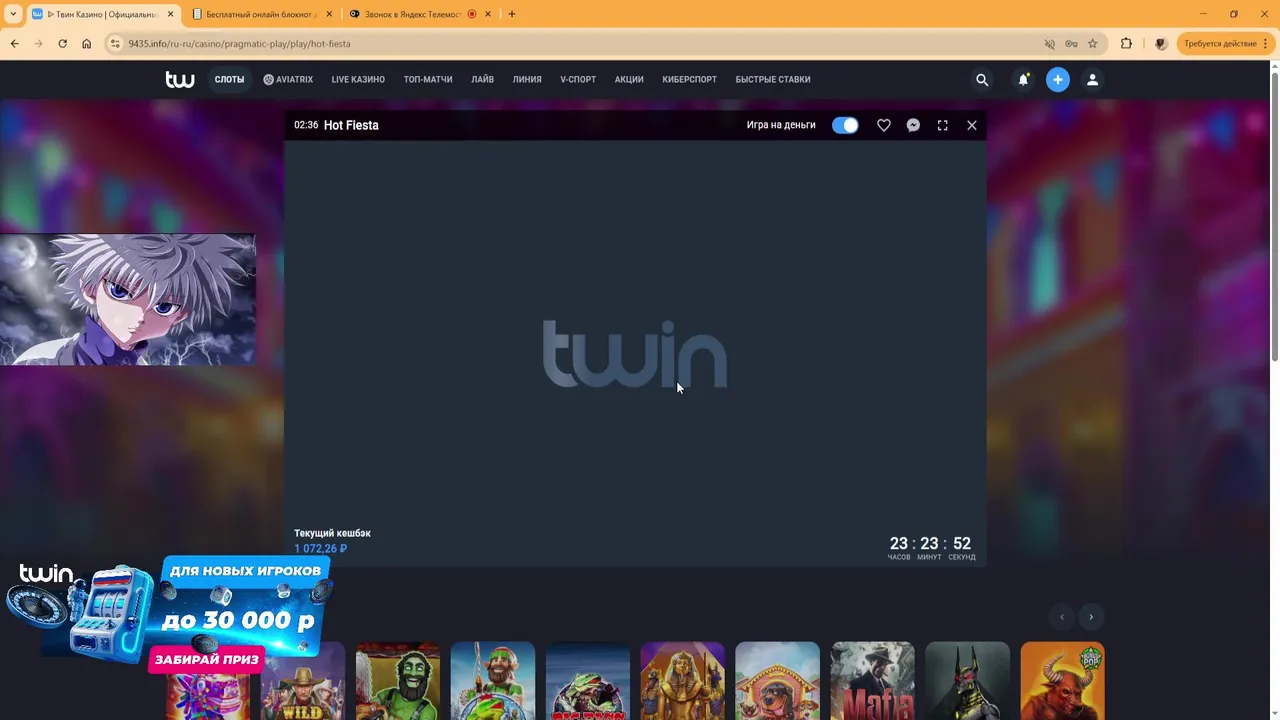This screenshot has width=1280, height=720.
Task: Open the golden pharaoh game thumbnail
Action: tap(682, 681)
